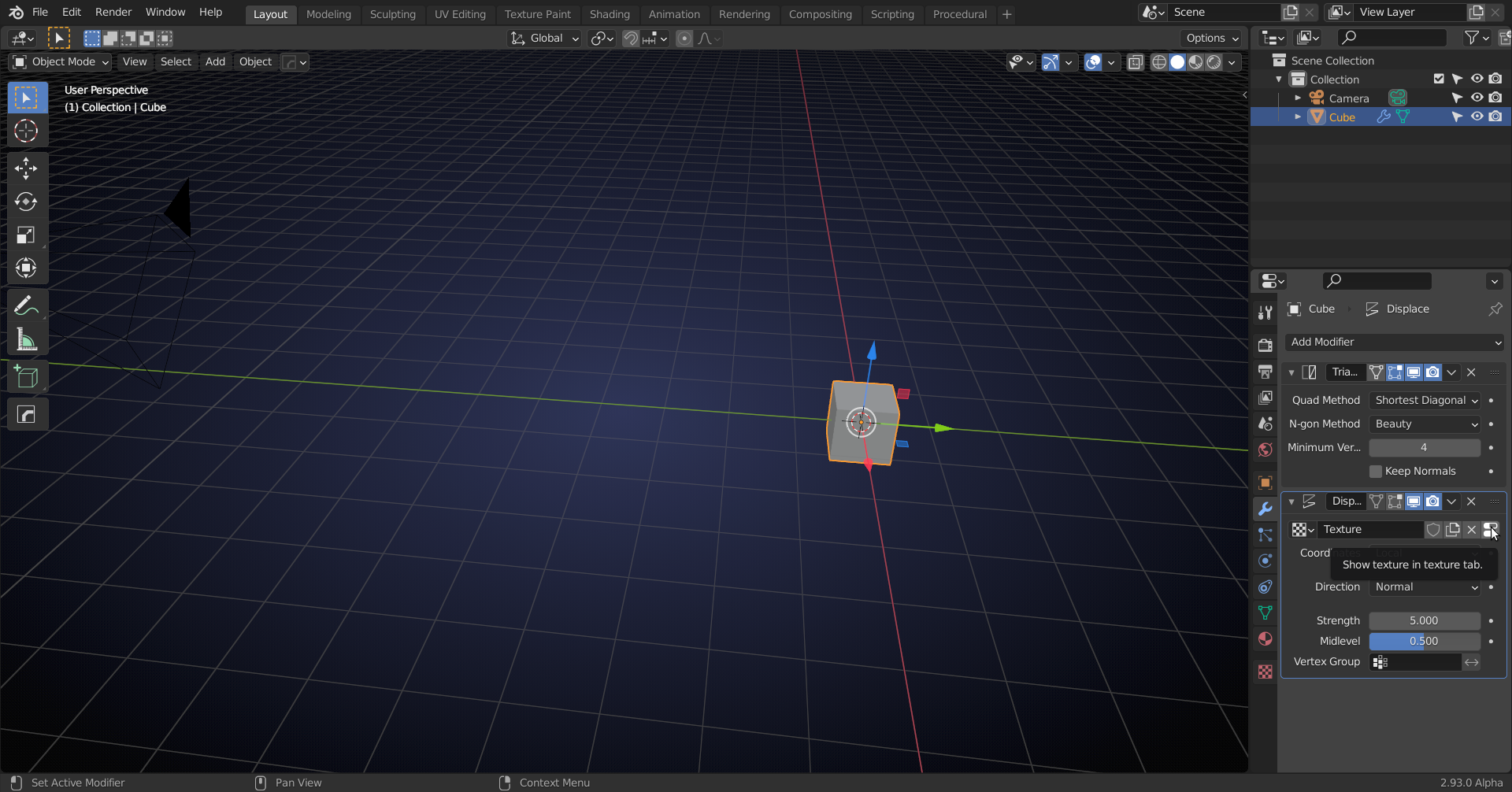Image resolution: width=1512 pixels, height=792 pixels.
Task: Open the top-bar Render menu
Action: 113,13
